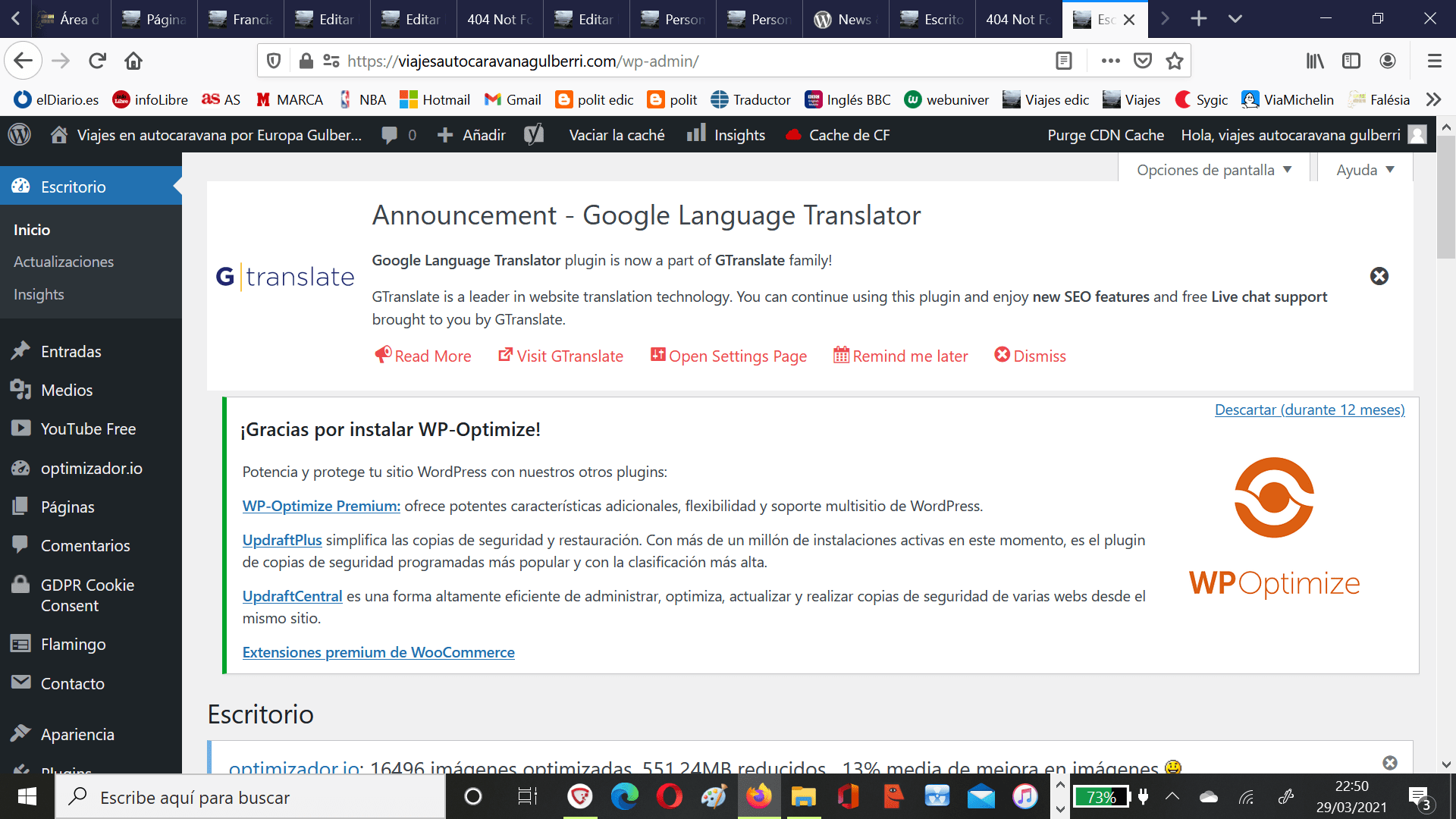
Task: Open Task View on the taskbar
Action: tap(527, 797)
